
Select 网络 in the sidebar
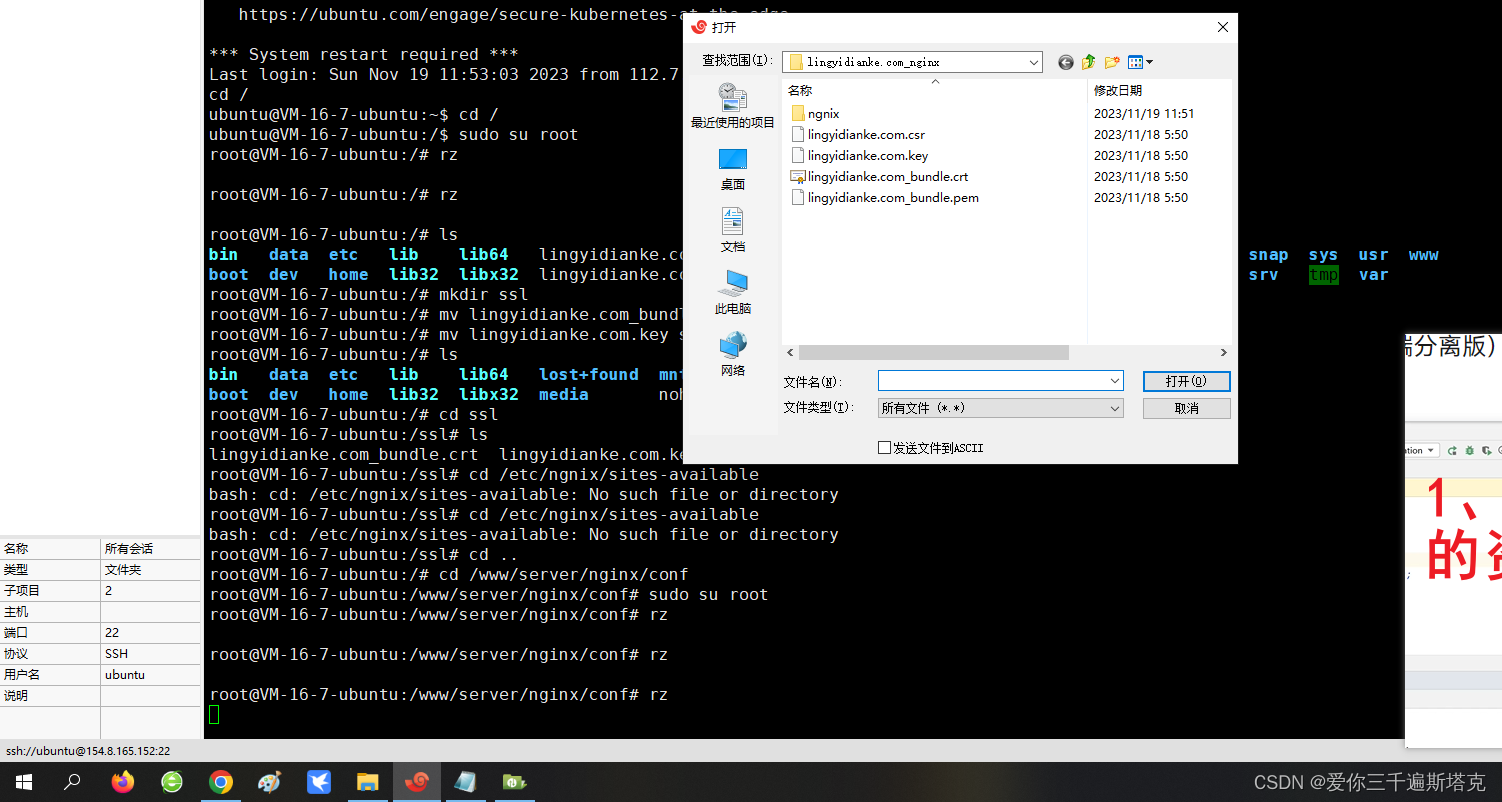click(732, 355)
